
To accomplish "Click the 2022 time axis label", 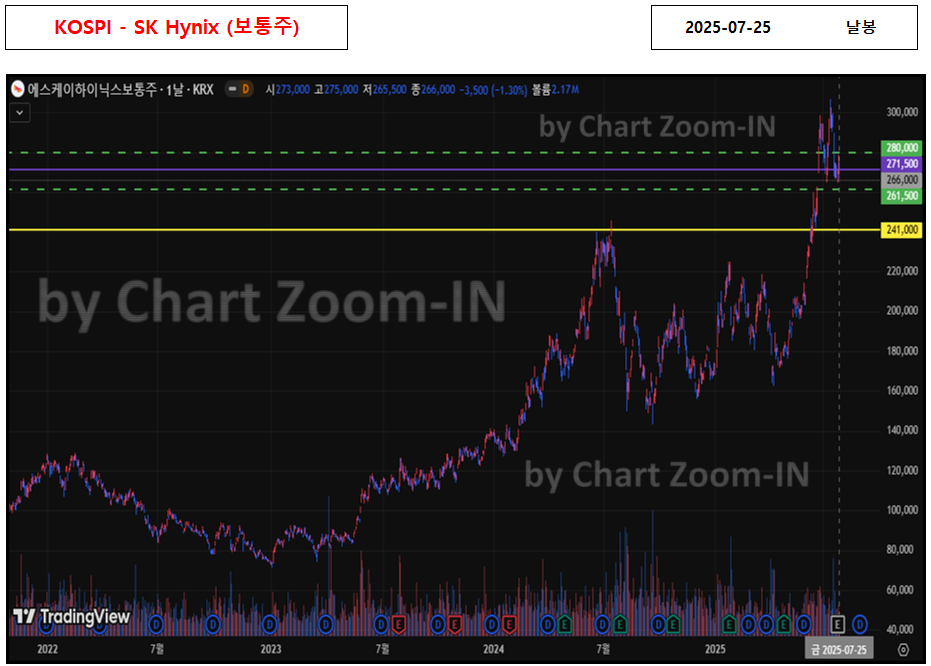I will (48, 649).
